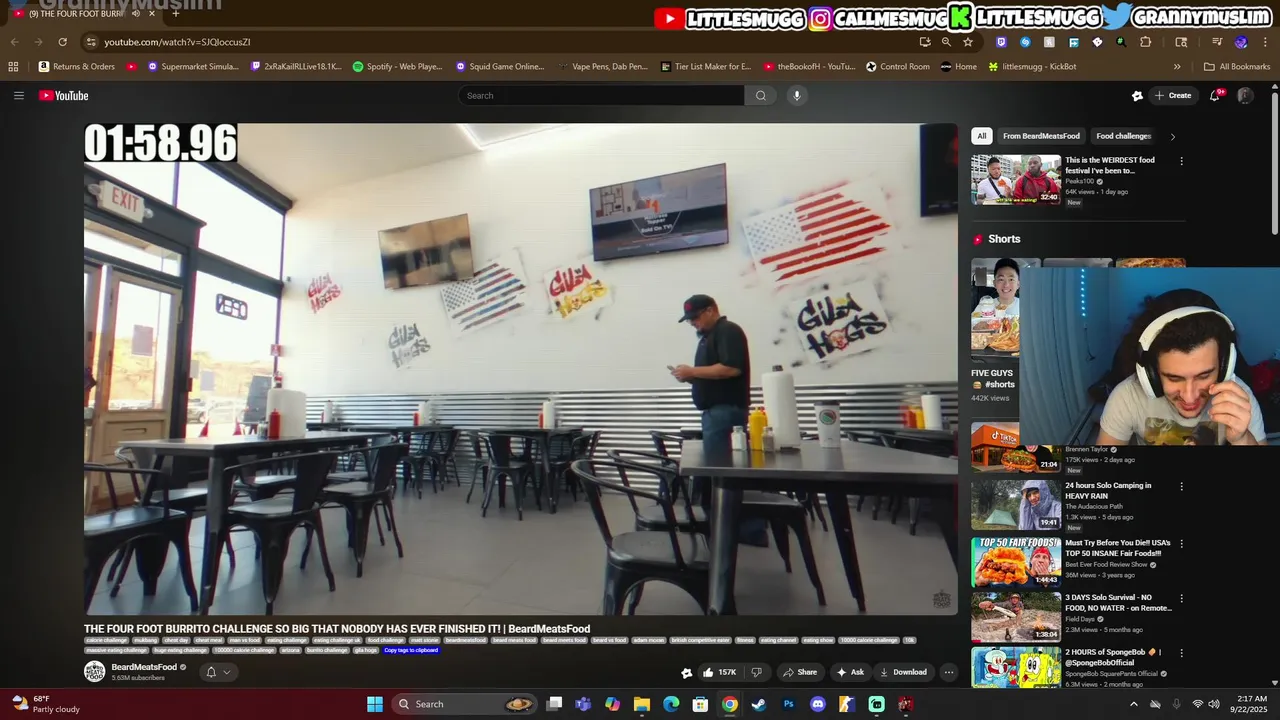Click the Zoom magnifier icon in the address bar
The height and width of the screenshot is (720, 1280).
(946, 42)
